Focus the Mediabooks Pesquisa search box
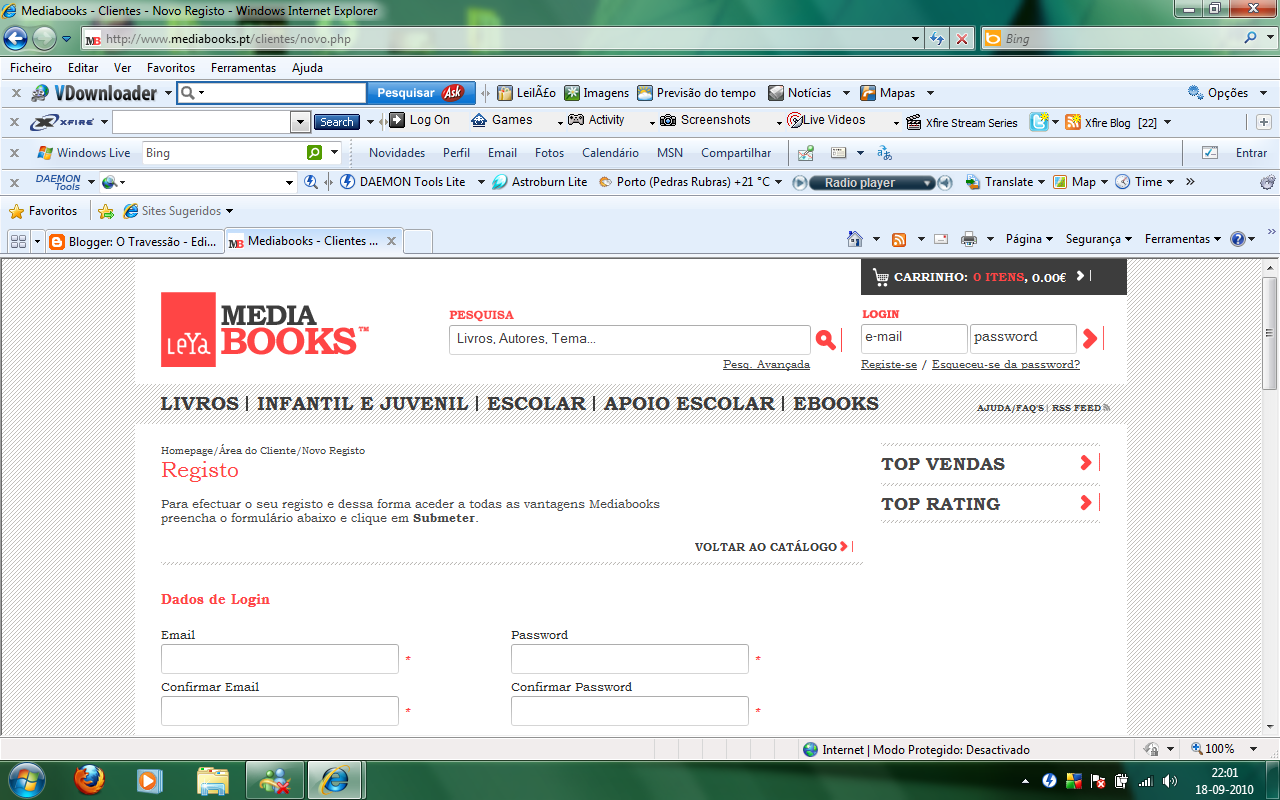 point(630,339)
